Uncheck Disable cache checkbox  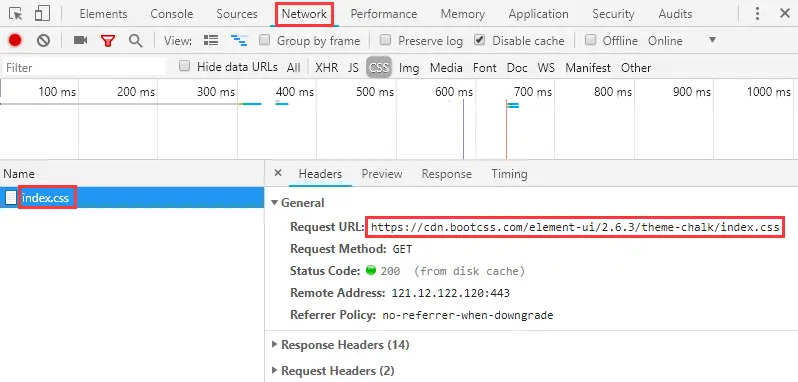click(x=479, y=40)
